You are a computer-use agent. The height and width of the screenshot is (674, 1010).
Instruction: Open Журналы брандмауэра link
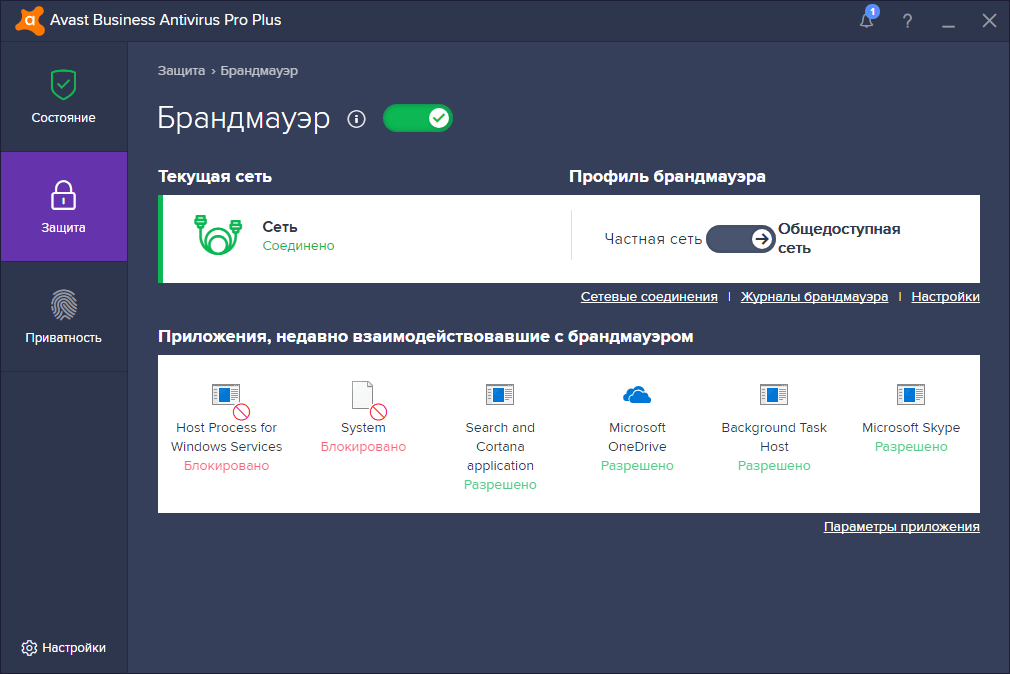[x=814, y=296]
